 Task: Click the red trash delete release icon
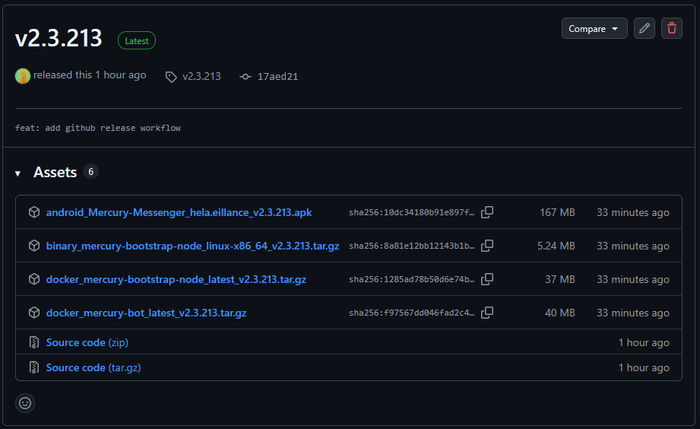671,29
